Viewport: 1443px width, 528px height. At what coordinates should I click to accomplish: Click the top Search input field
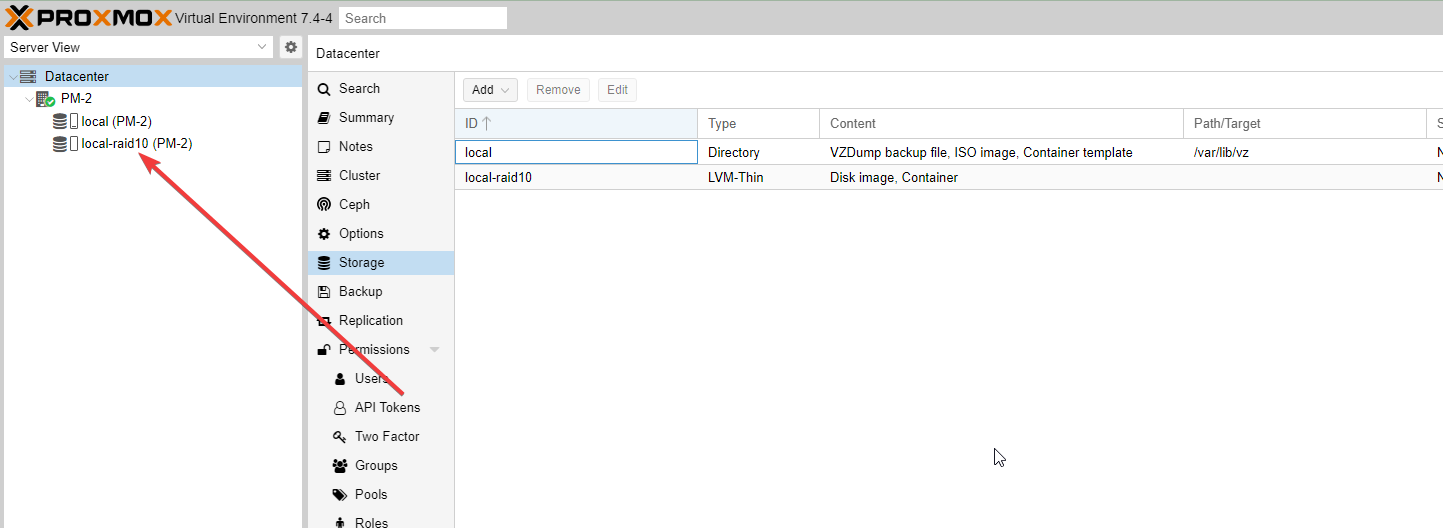click(x=423, y=18)
